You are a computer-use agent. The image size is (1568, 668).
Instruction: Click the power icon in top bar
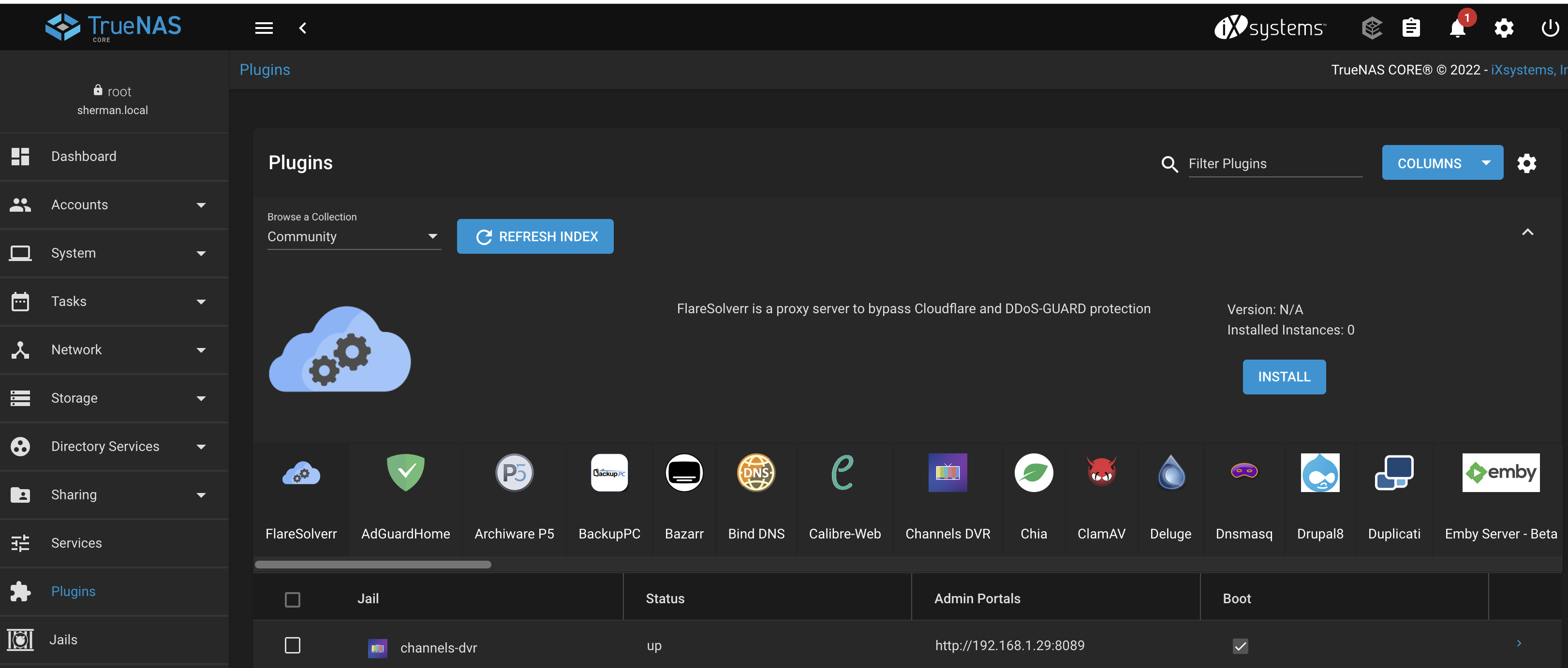pos(1550,28)
